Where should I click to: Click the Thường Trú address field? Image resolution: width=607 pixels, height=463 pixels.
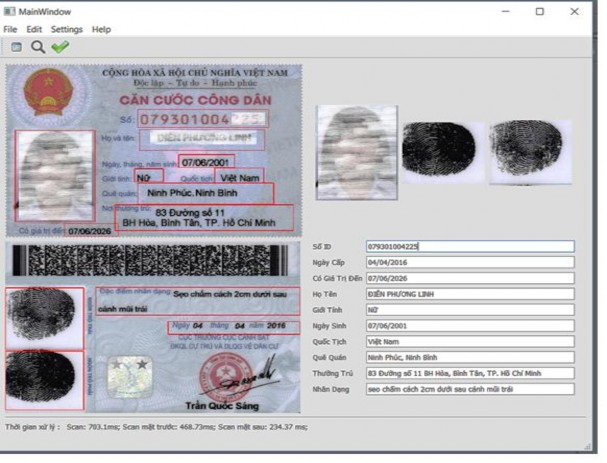coord(469,374)
